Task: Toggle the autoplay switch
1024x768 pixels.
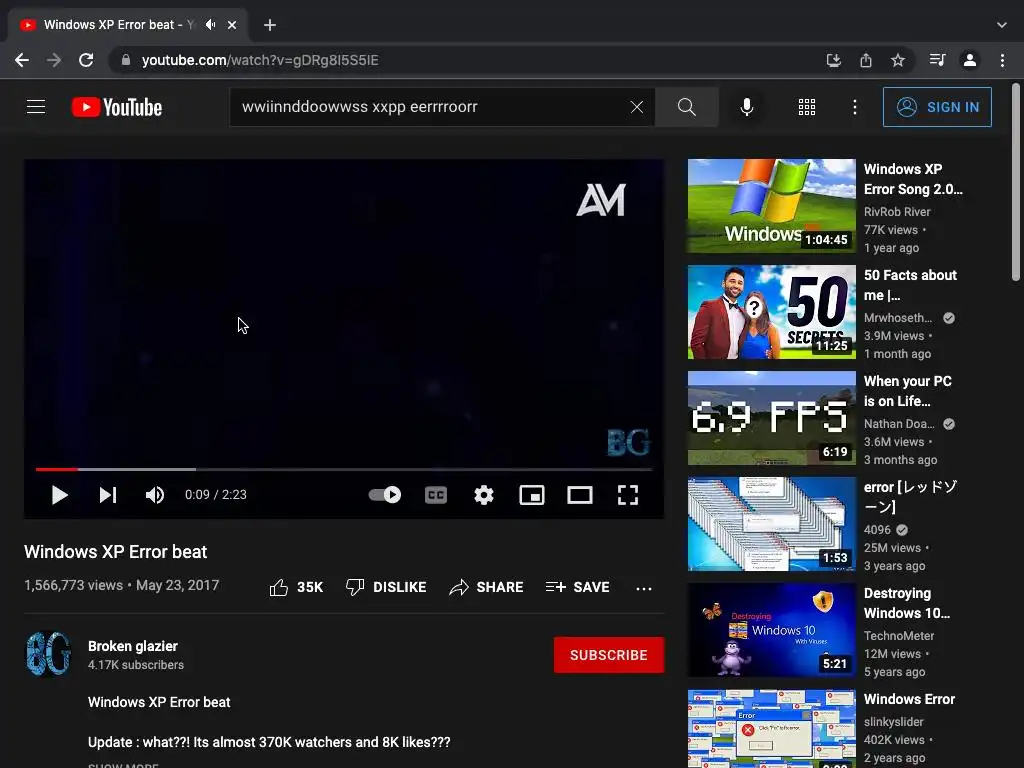Action: 385,495
